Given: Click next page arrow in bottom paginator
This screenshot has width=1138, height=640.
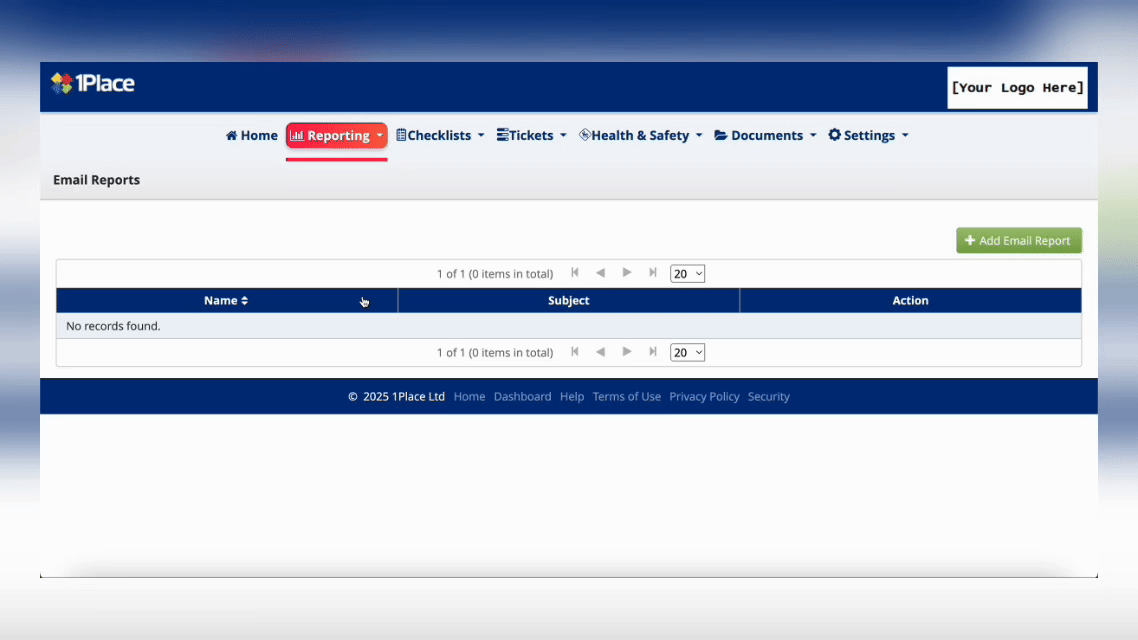Looking at the screenshot, I should 627,352.
